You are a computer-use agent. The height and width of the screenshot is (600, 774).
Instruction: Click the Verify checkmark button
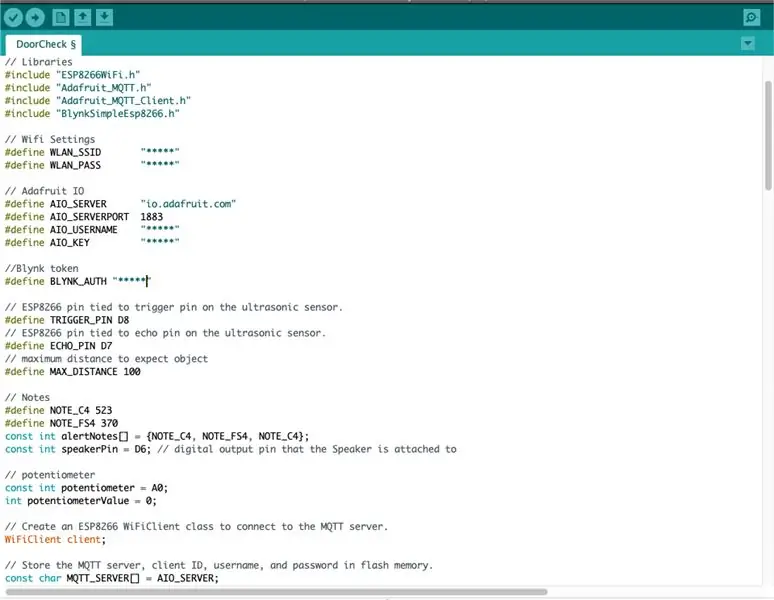pyautogui.click(x=13, y=18)
